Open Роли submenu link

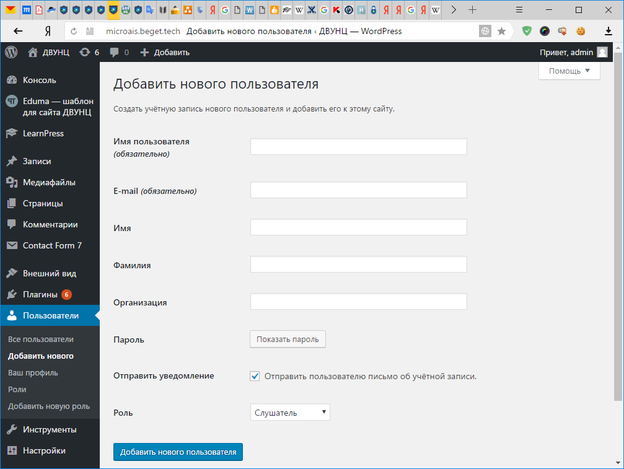tap(17, 389)
